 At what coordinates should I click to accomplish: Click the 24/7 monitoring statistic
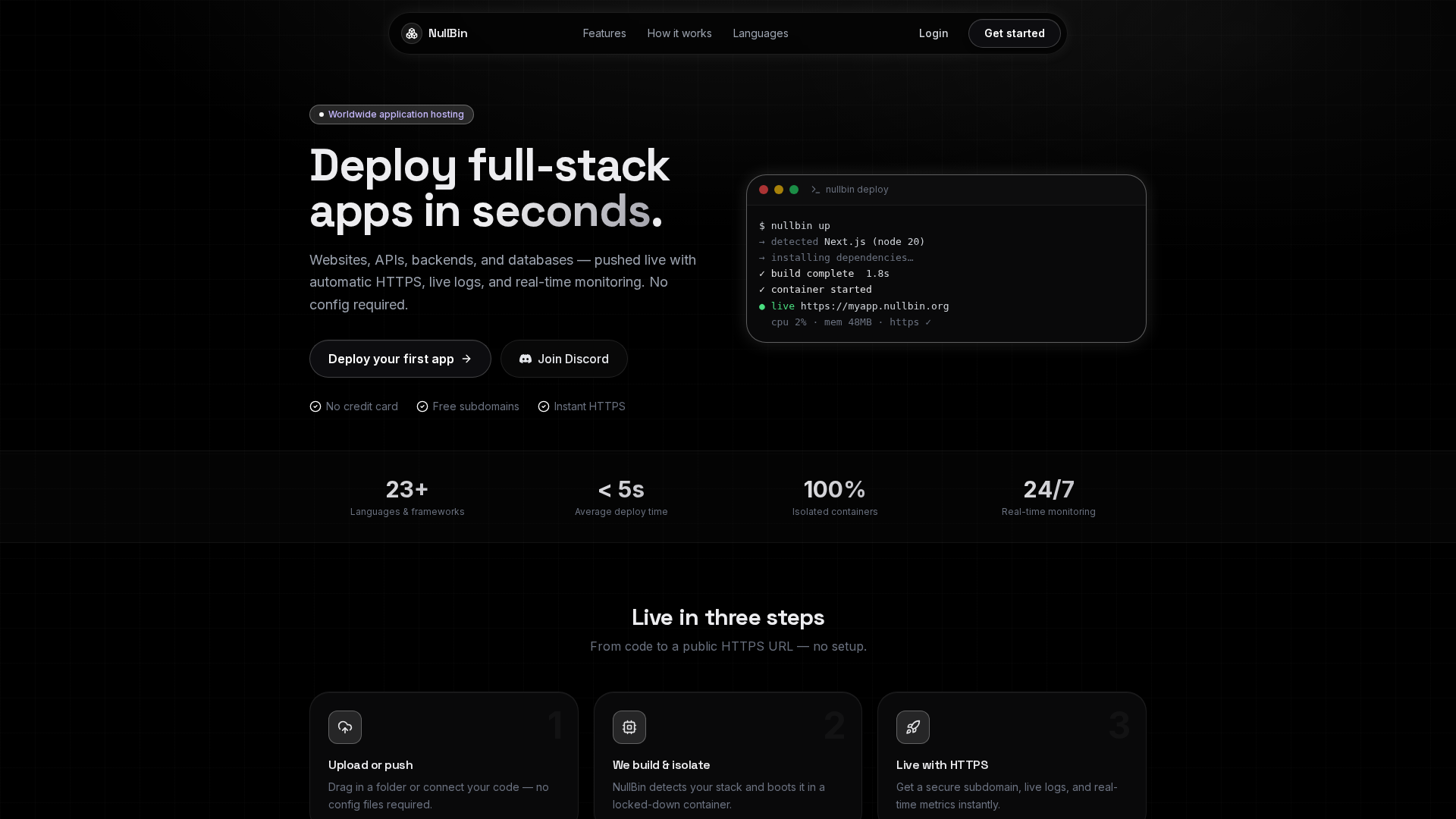[1049, 490]
